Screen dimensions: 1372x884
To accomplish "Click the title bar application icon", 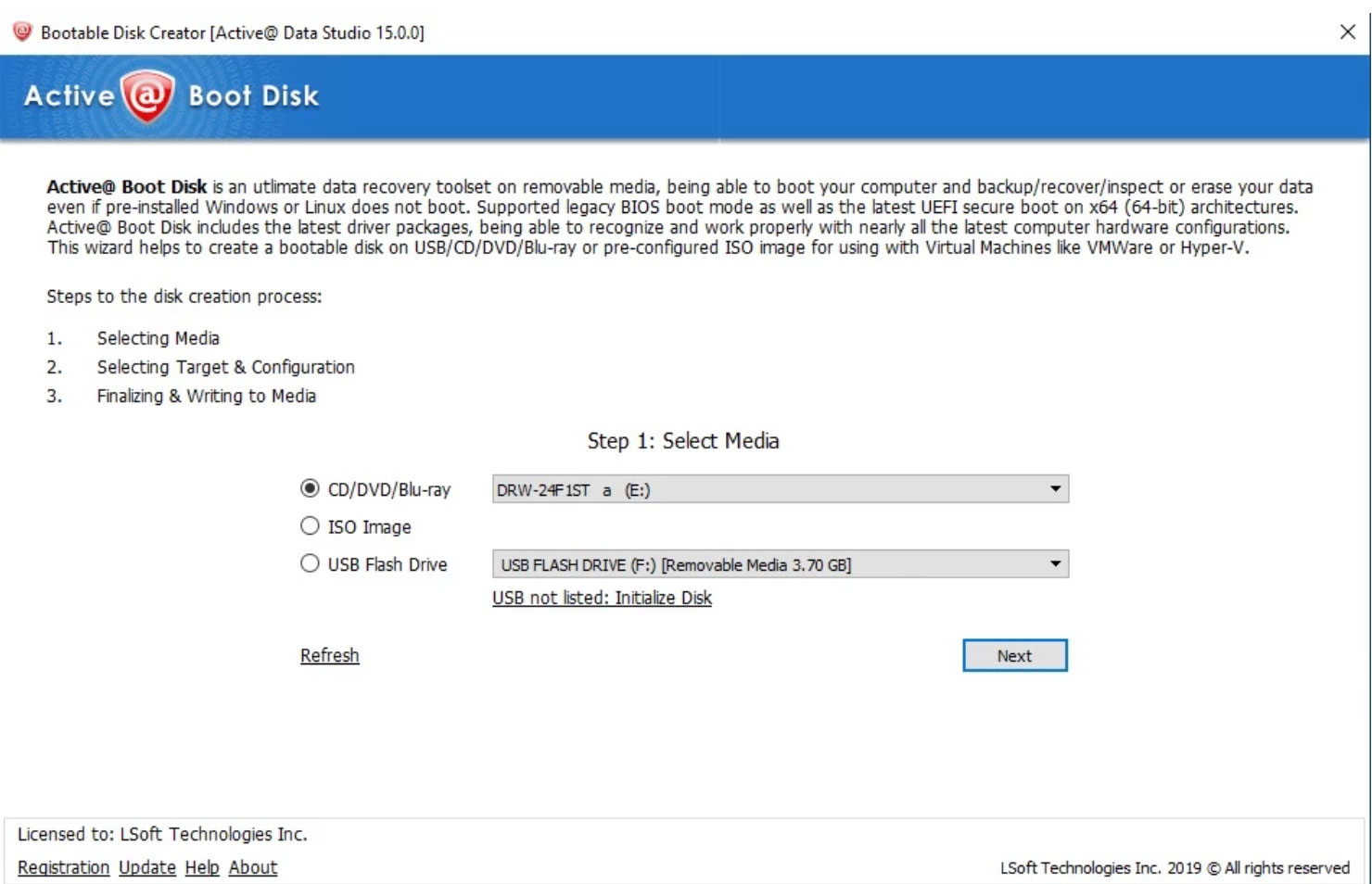I will coord(22,32).
